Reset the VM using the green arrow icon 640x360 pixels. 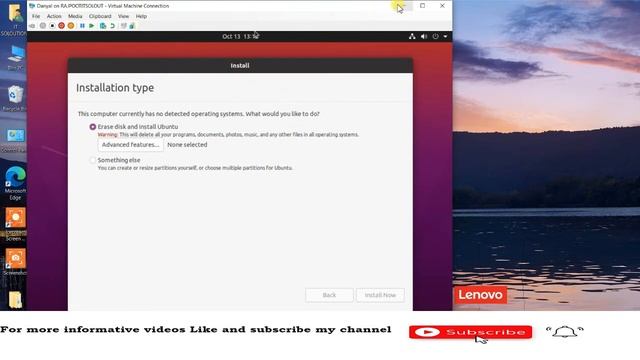(x=92, y=26)
